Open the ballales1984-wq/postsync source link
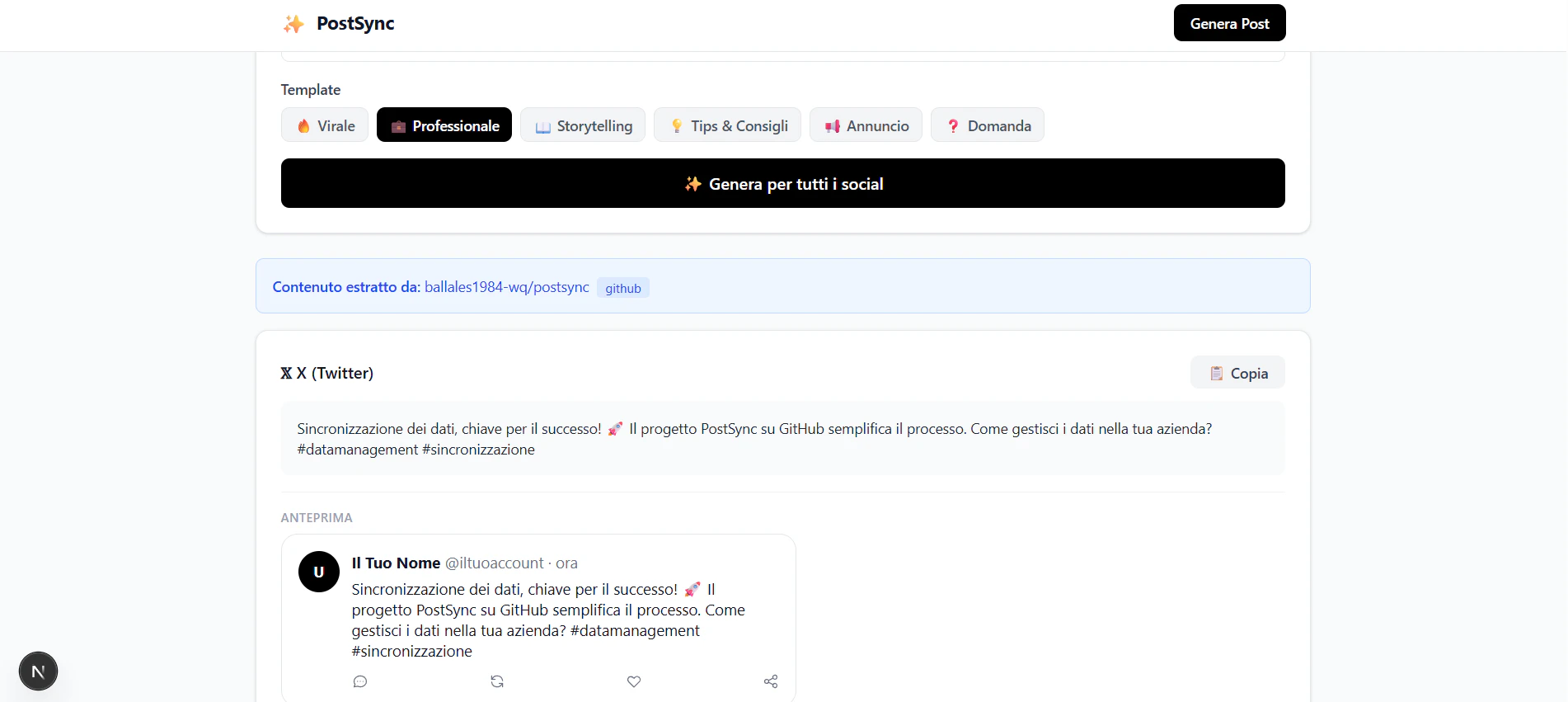 (x=507, y=287)
